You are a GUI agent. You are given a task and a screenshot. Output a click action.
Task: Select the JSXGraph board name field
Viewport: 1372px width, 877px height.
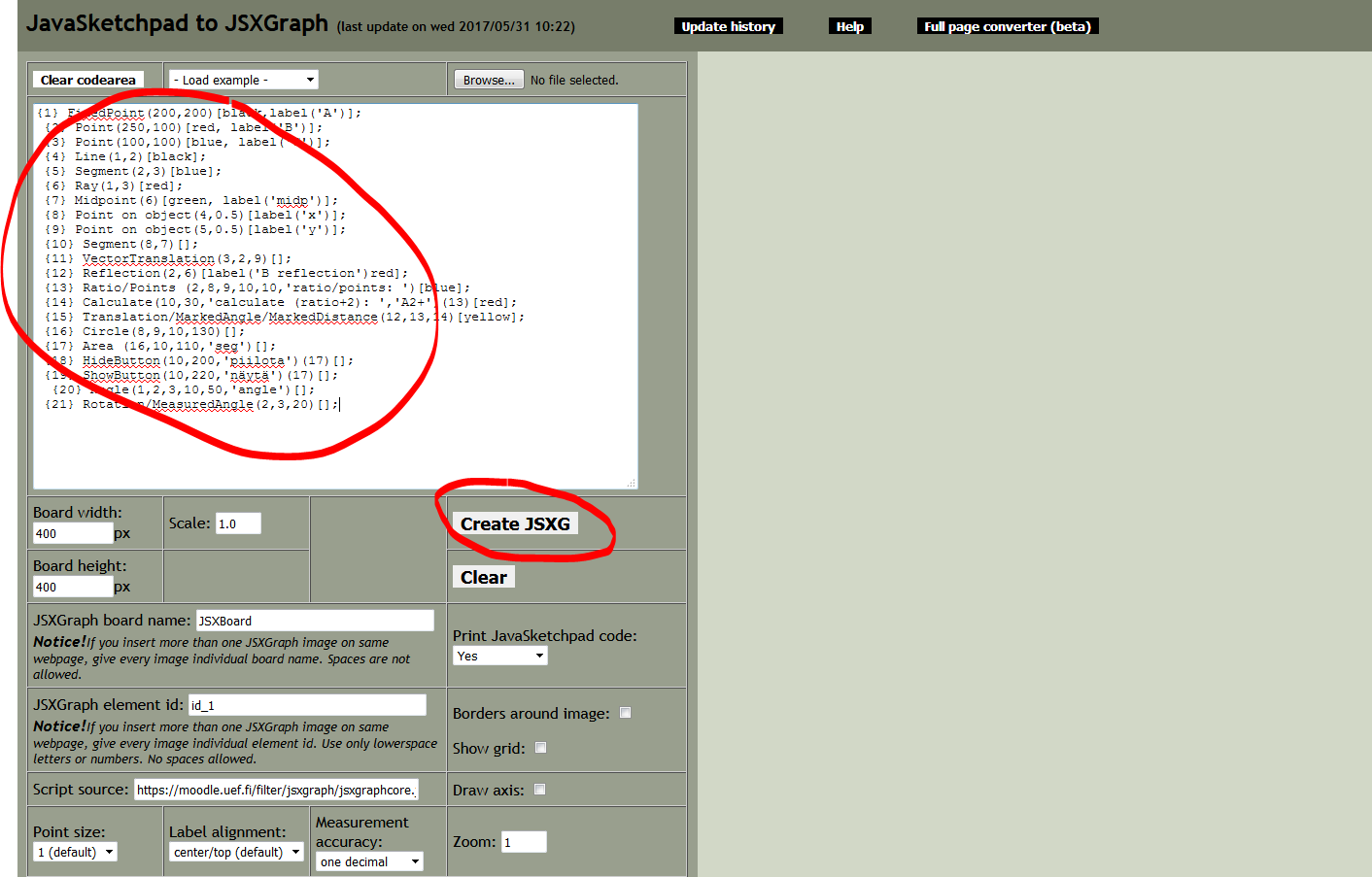315,621
